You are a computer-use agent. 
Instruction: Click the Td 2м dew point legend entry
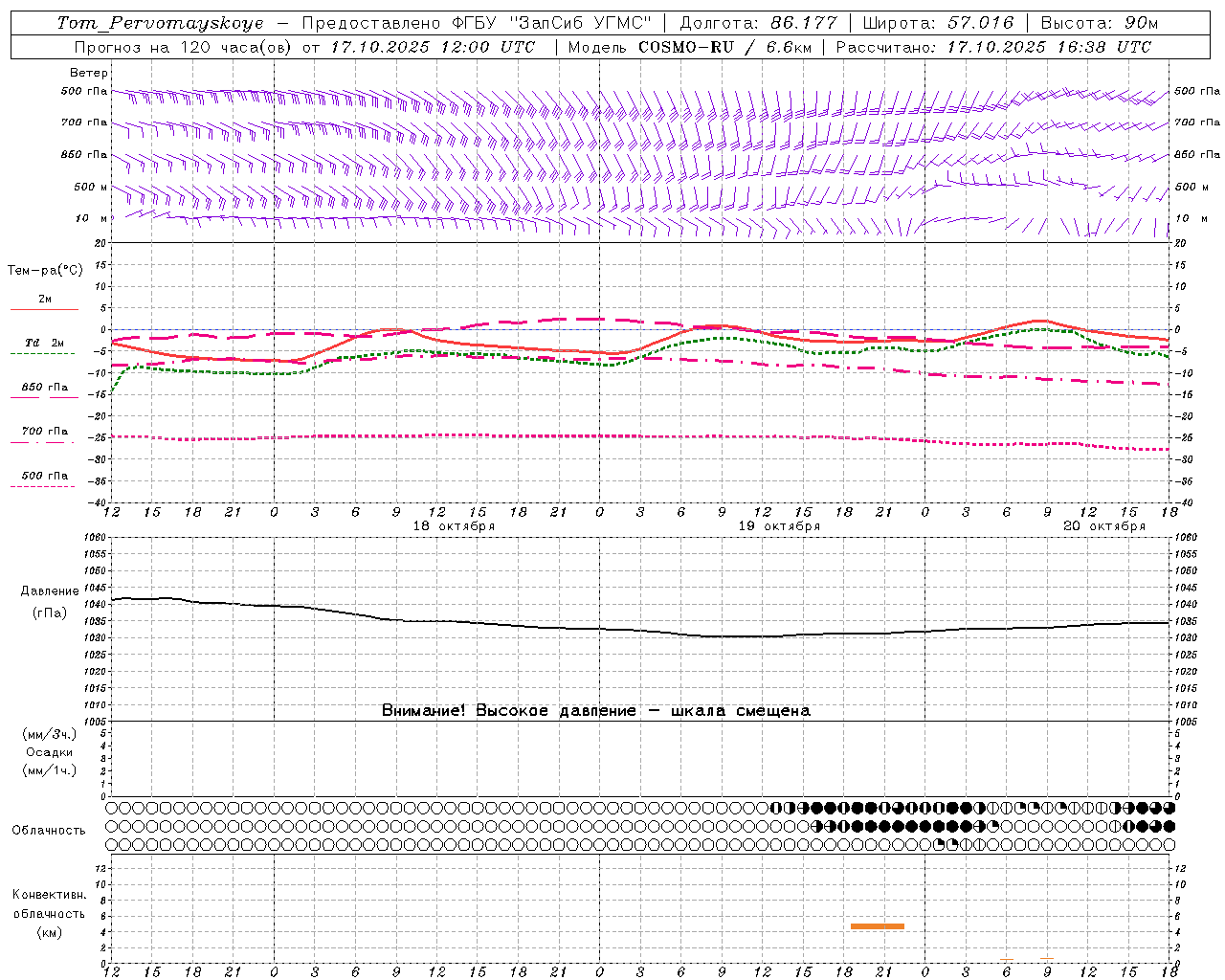tap(44, 343)
